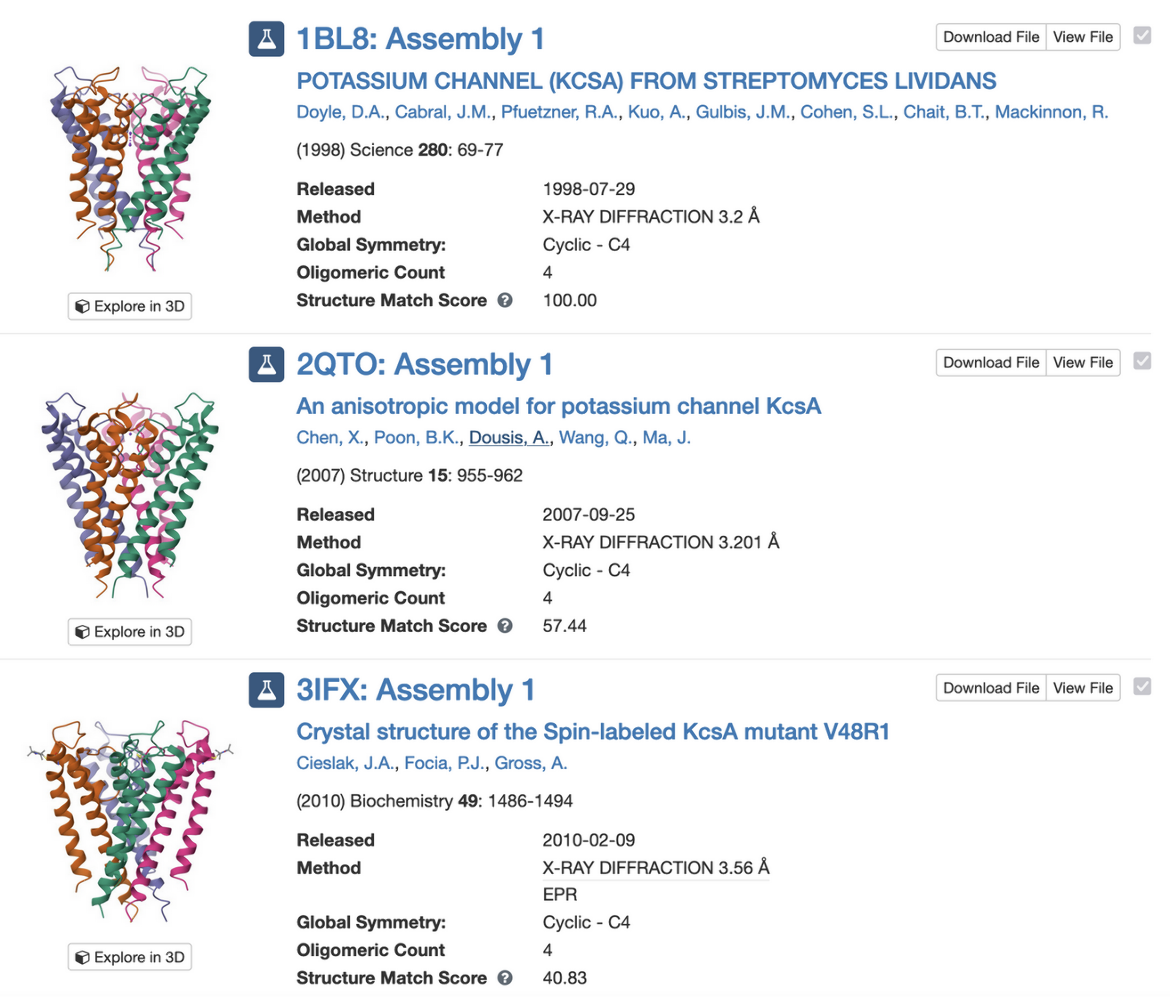Explore 3IFX structure in 3D
This screenshot has height=997, width=1170.
(x=130, y=957)
